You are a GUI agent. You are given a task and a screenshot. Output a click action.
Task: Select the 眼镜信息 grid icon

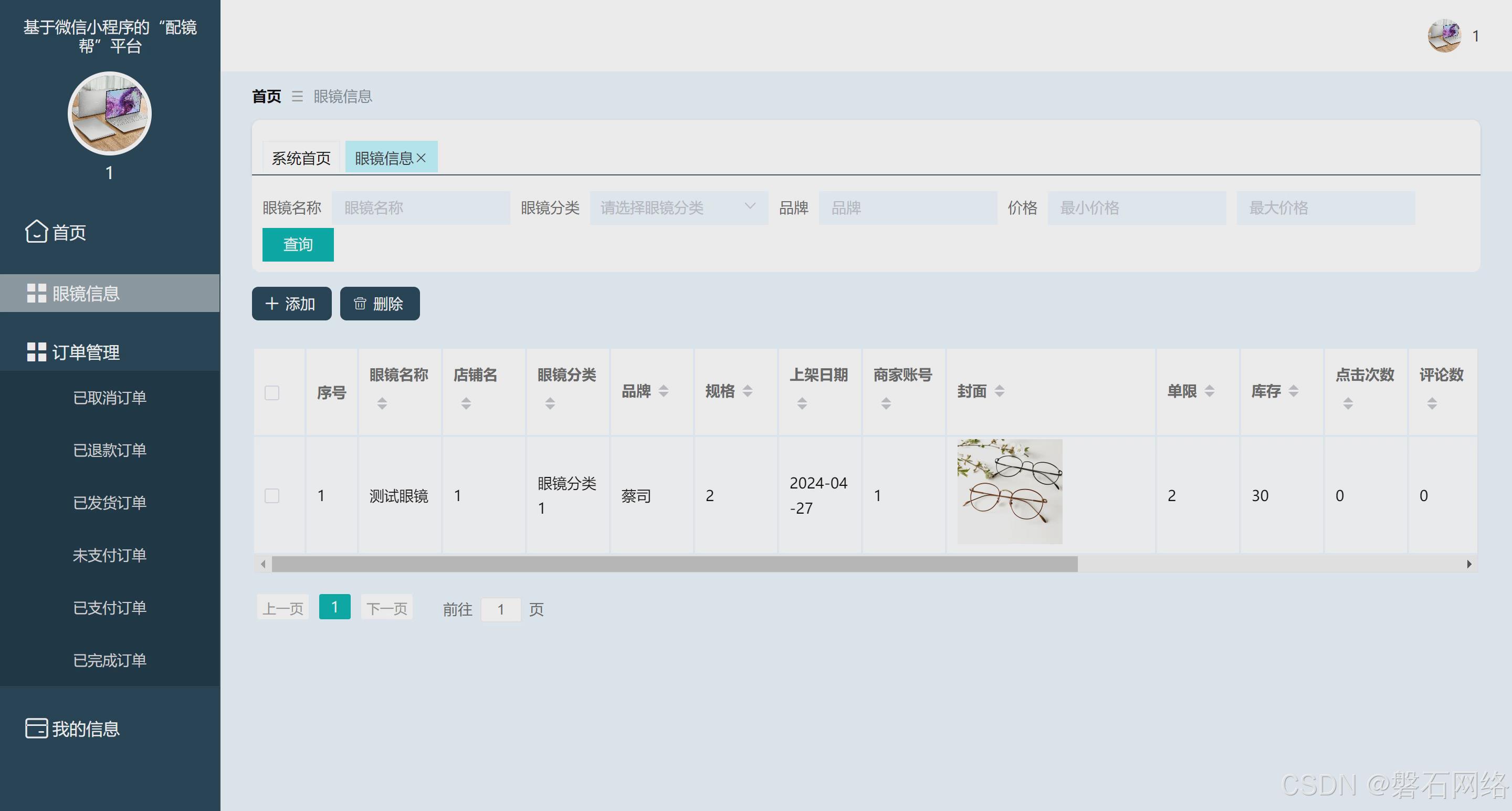click(36, 293)
